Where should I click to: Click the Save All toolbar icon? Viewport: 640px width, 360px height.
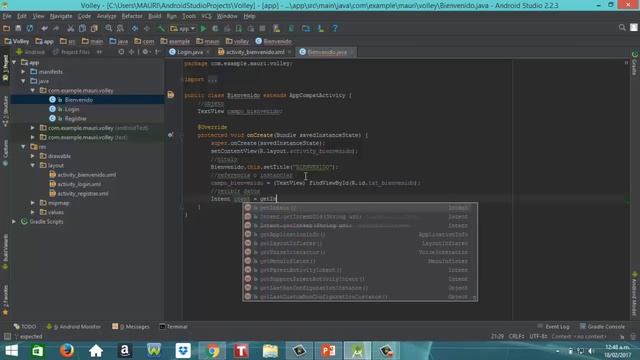point(18,29)
